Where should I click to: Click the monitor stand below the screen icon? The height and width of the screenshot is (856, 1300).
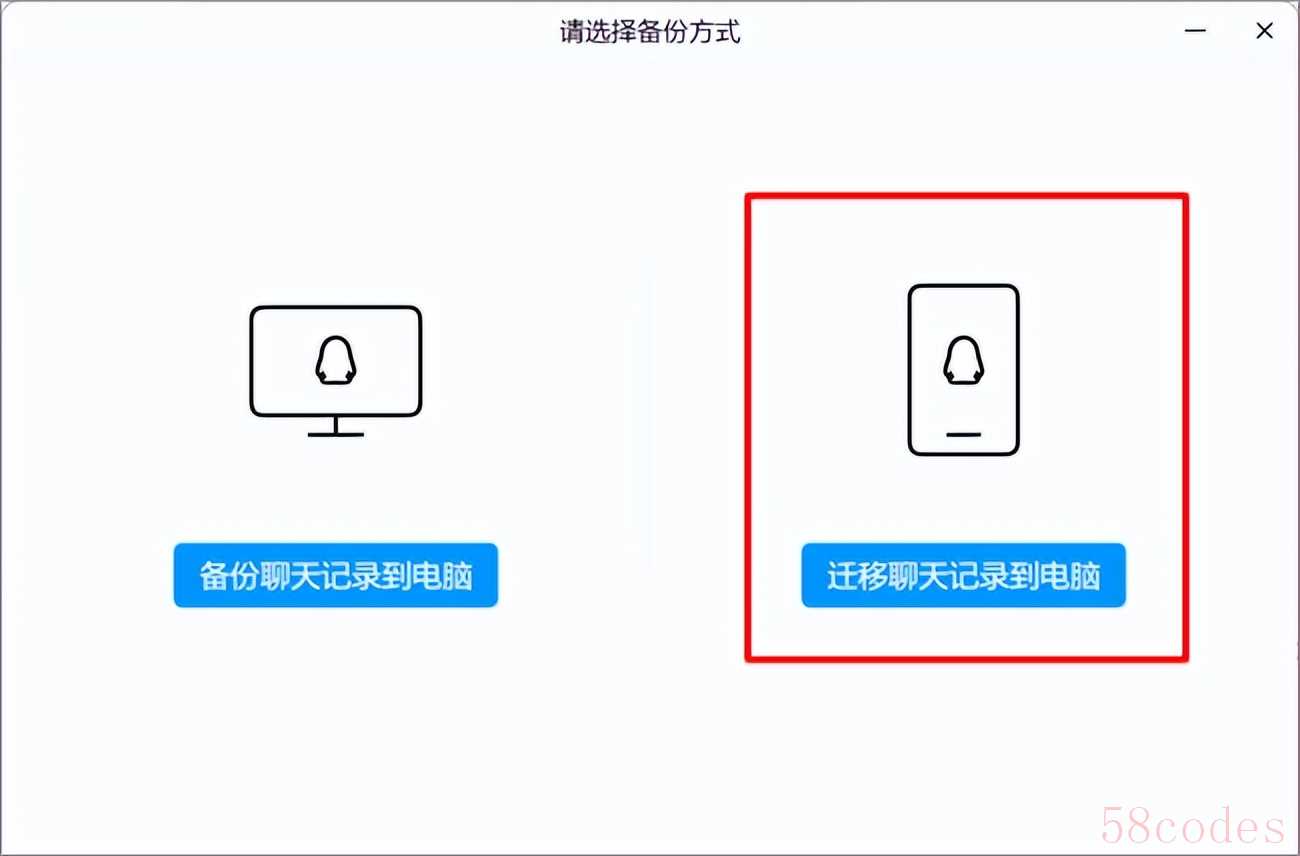point(335,427)
